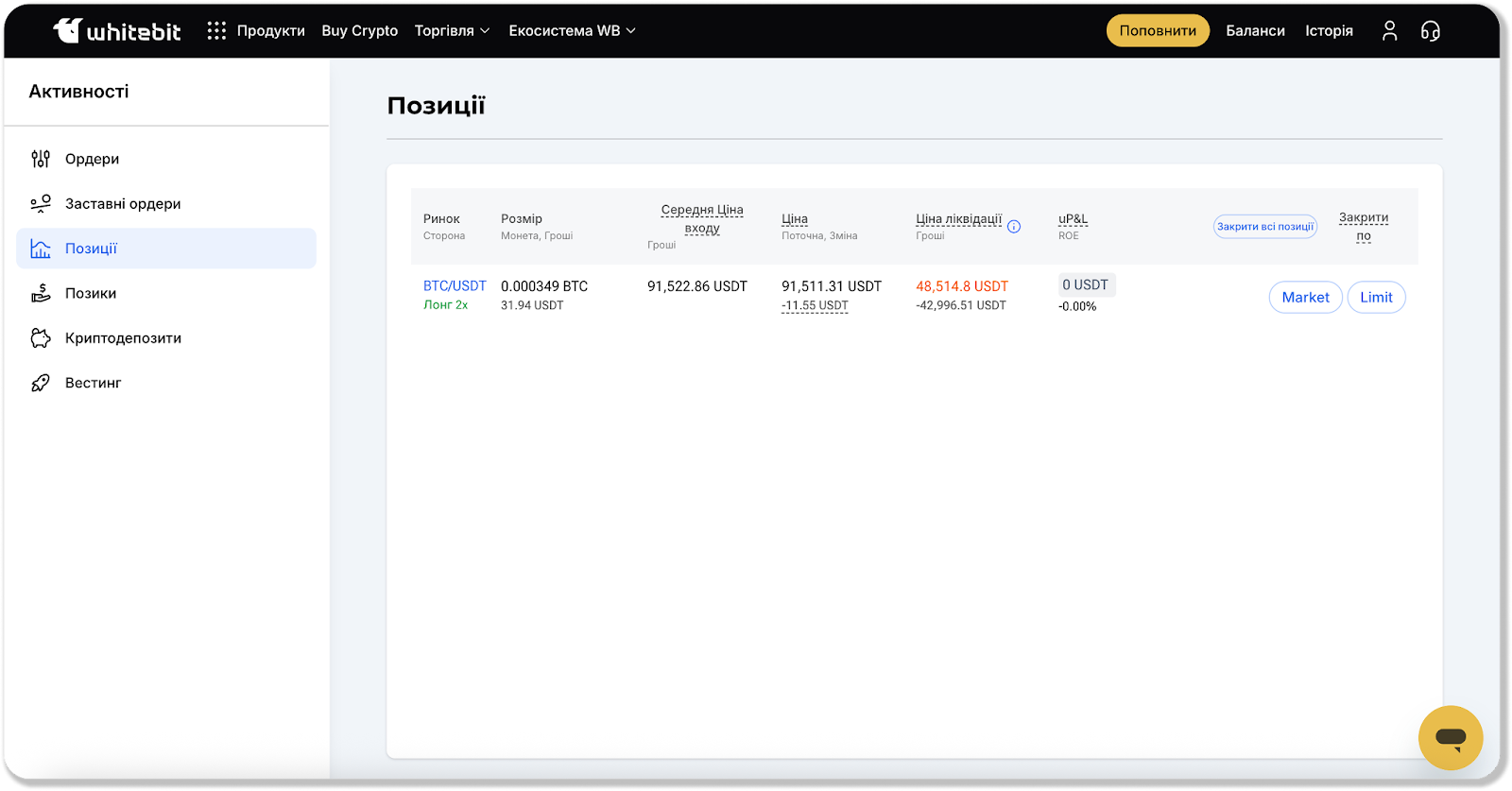This screenshot has width=1512, height=791.
Task: Open the products grid icon
Action: (x=216, y=31)
